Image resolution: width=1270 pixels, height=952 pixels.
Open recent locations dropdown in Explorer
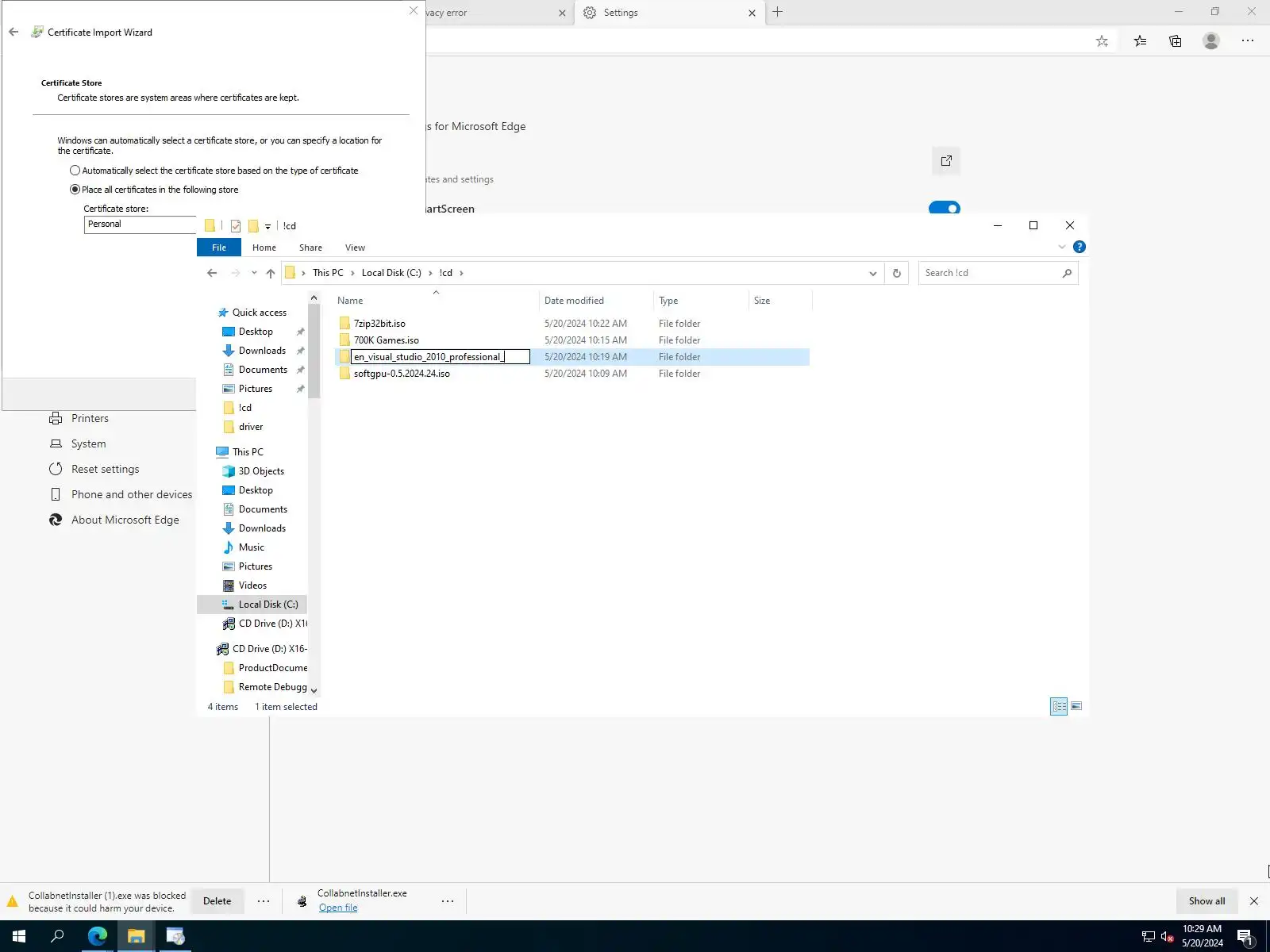click(254, 273)
